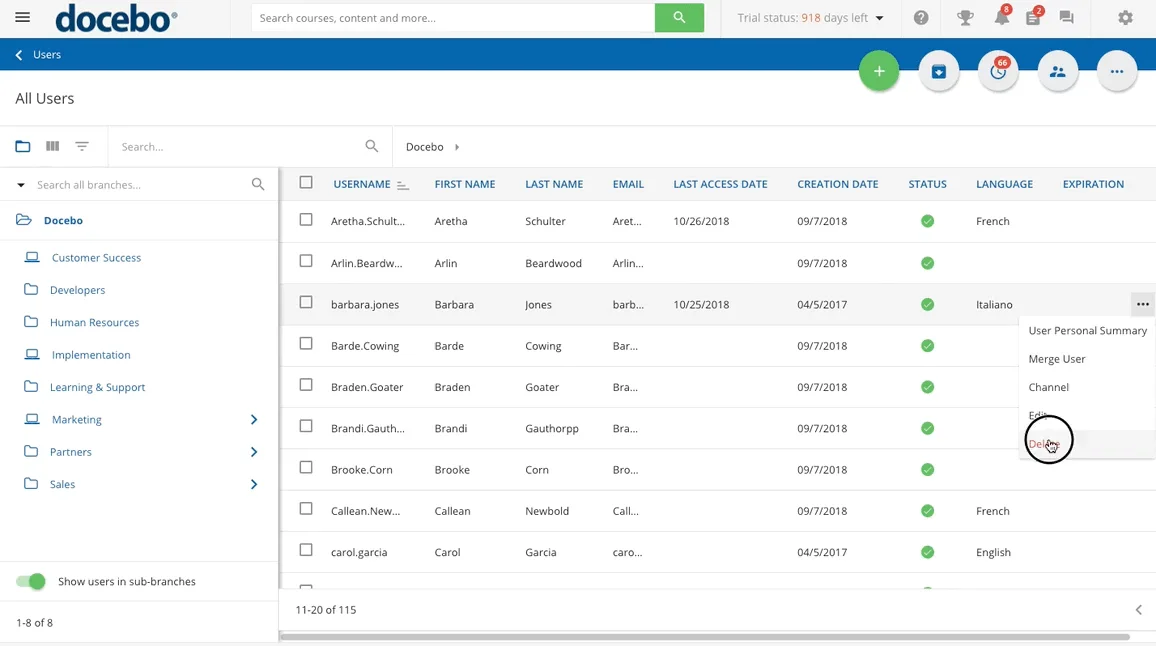Go to previous page chevron at bottom

point(1138,610)
